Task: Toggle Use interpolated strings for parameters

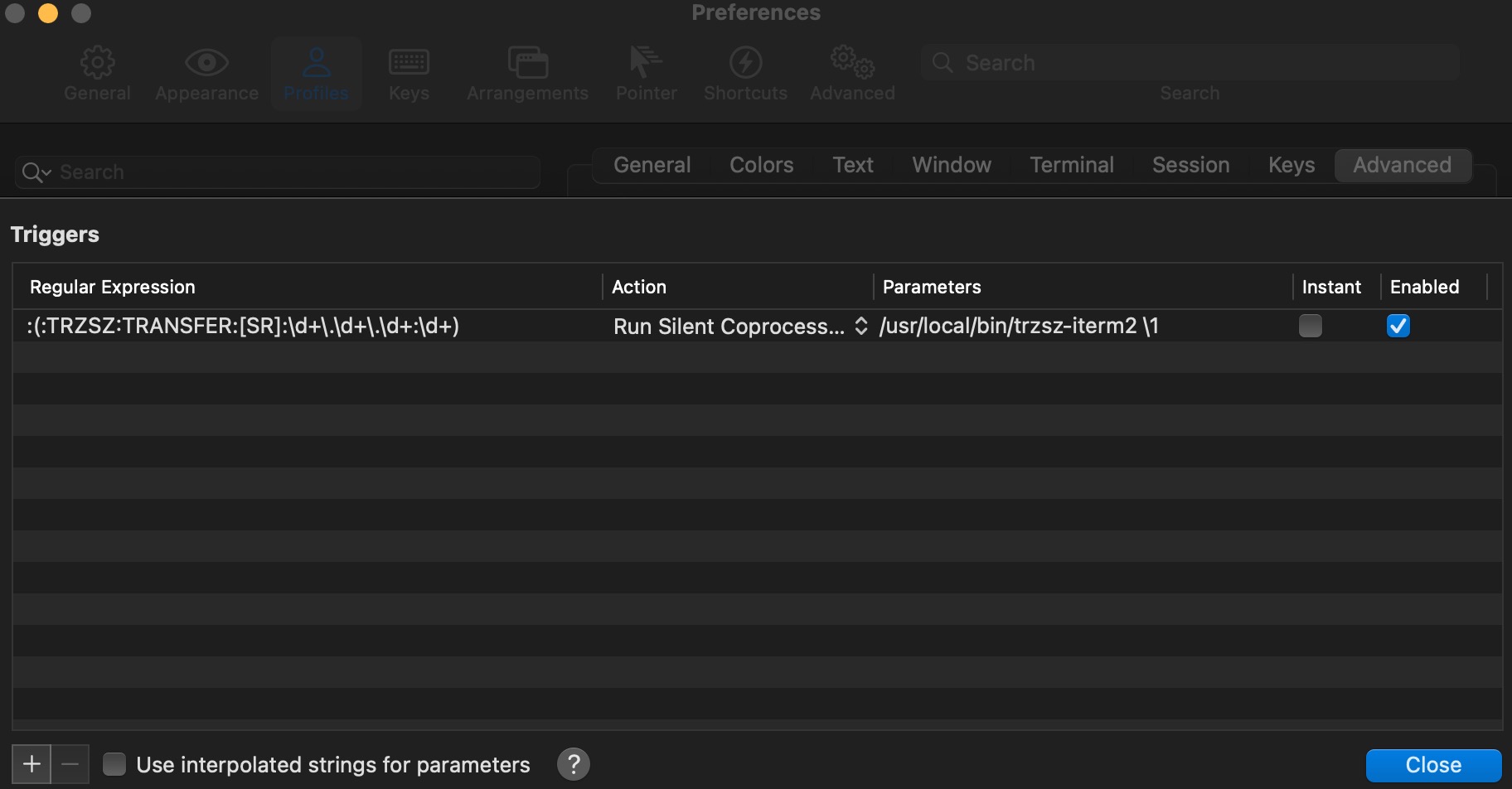Action: [114, 763]
